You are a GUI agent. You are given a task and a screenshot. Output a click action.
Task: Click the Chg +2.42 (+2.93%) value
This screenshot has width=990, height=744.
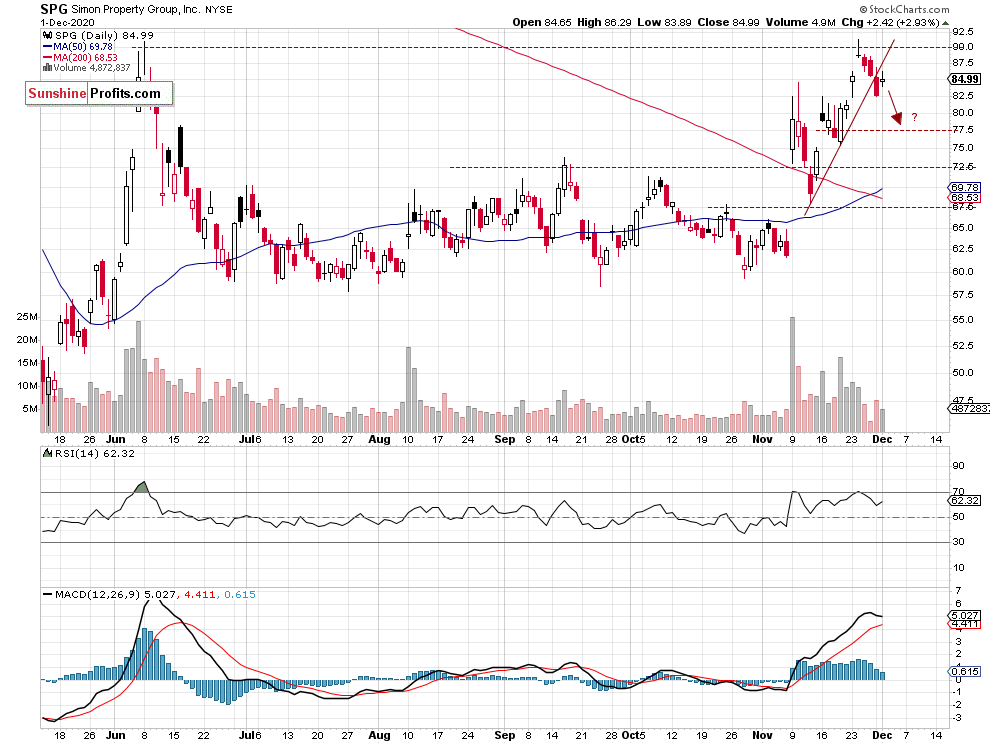pos(890,22)
